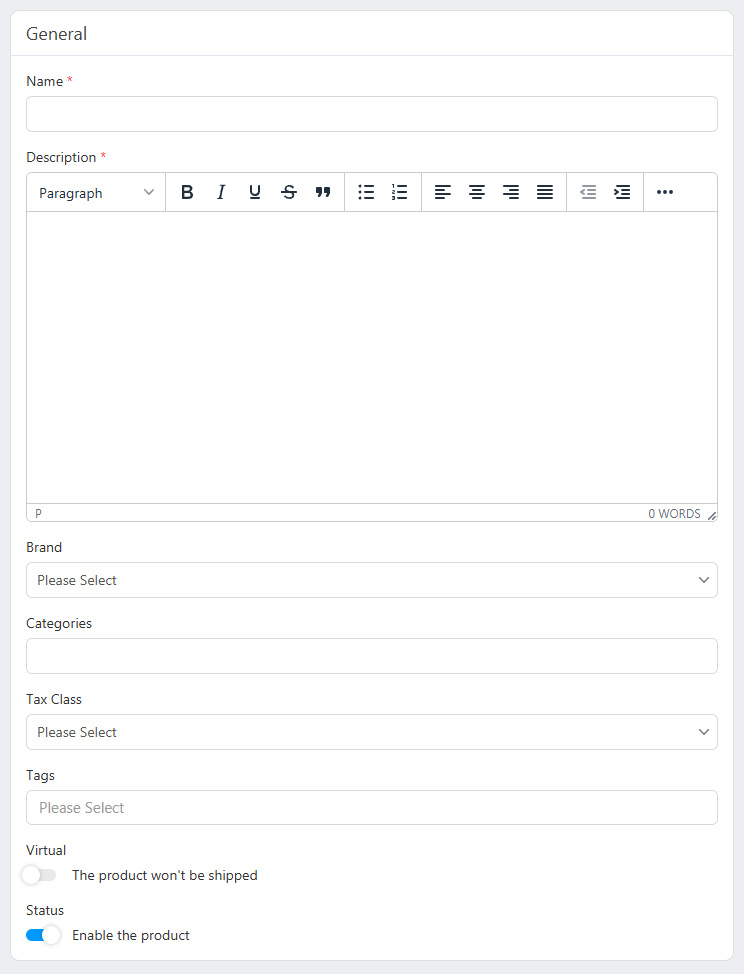Center align the description text

click(x=477, y=192)
